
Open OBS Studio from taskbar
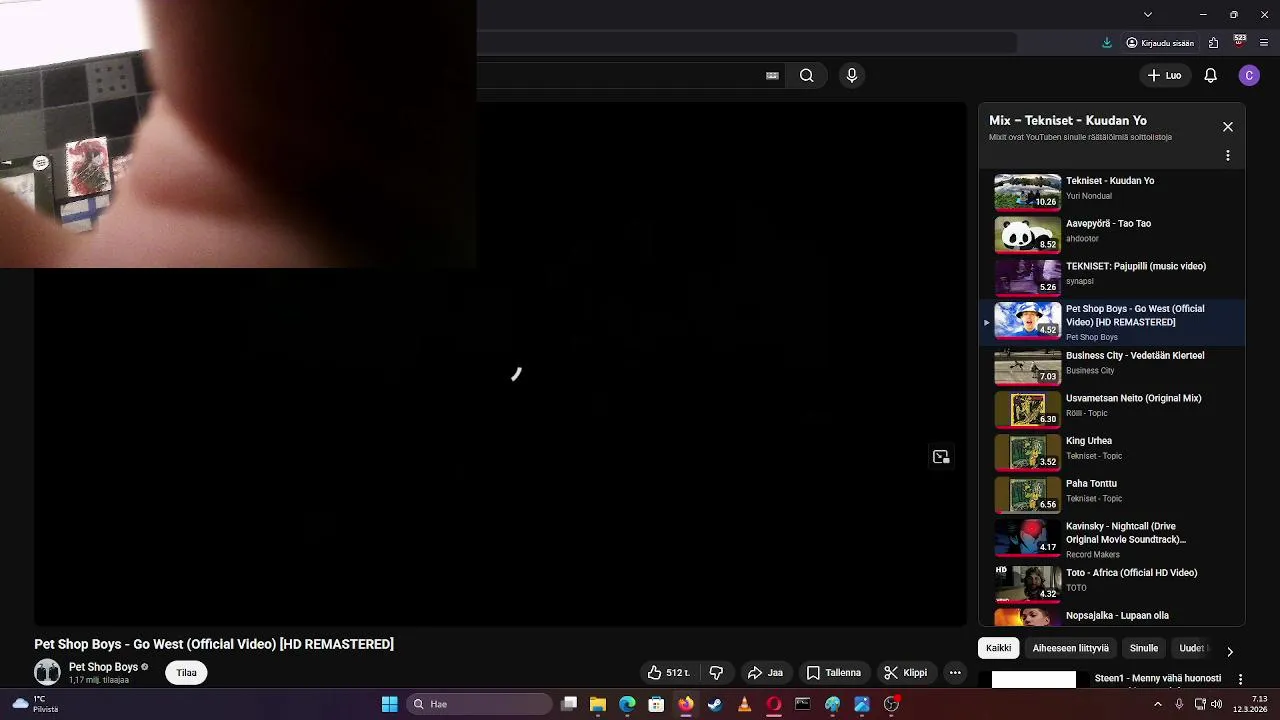[x=891, y=704]
